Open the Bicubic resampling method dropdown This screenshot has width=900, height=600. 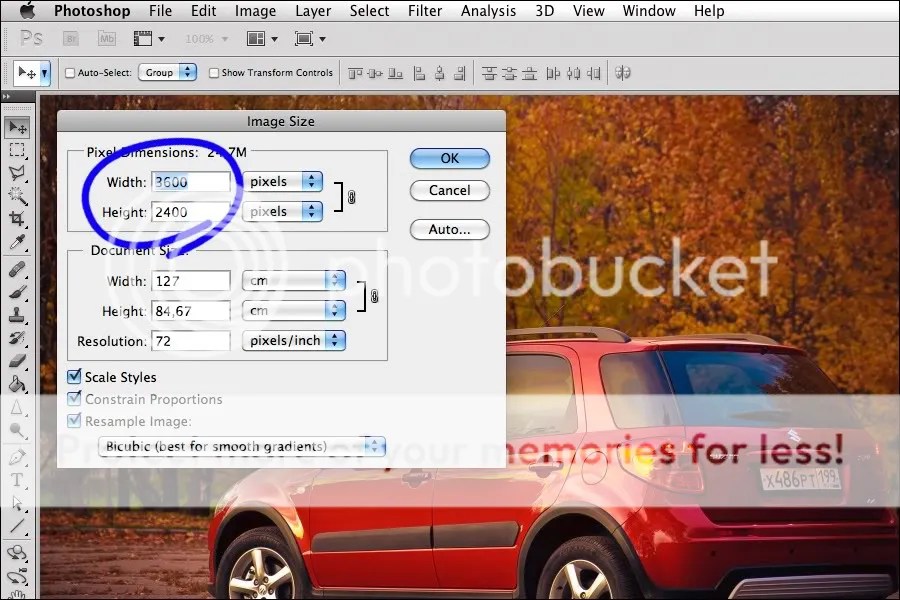click(x=242, y=446)
